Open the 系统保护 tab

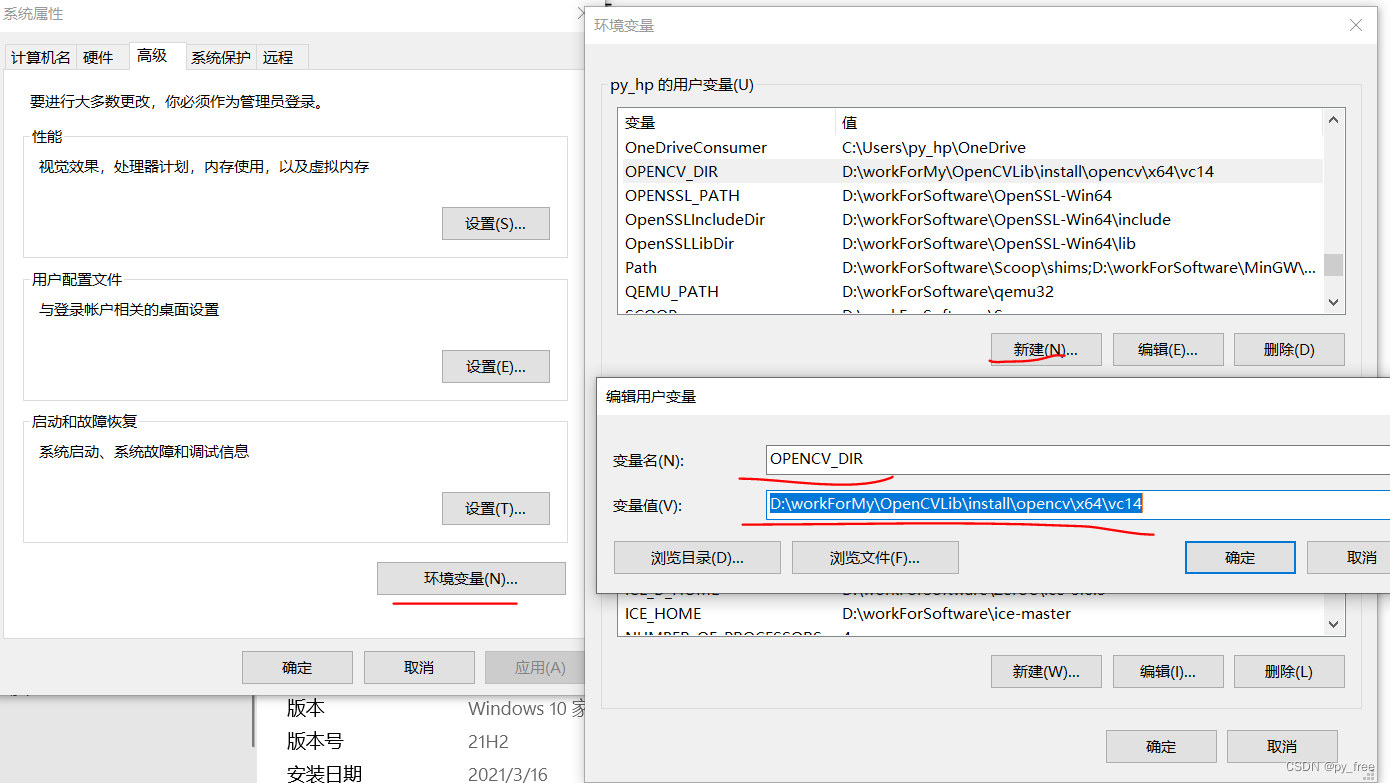click(220, 57)
